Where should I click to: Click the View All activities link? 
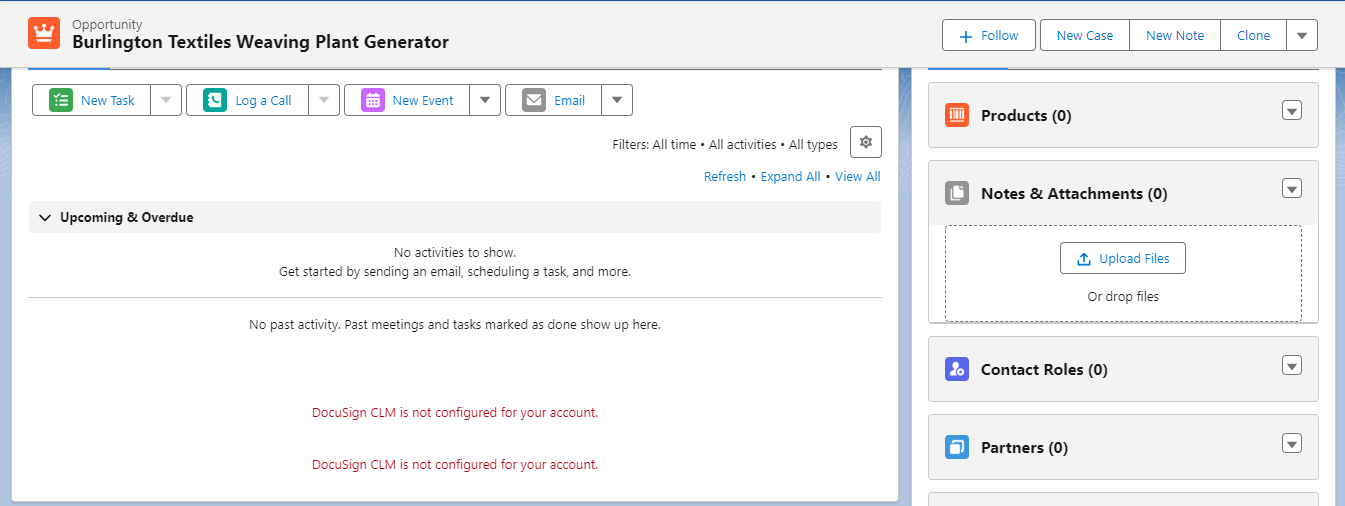pyautogui.click(x=858, y=176)
